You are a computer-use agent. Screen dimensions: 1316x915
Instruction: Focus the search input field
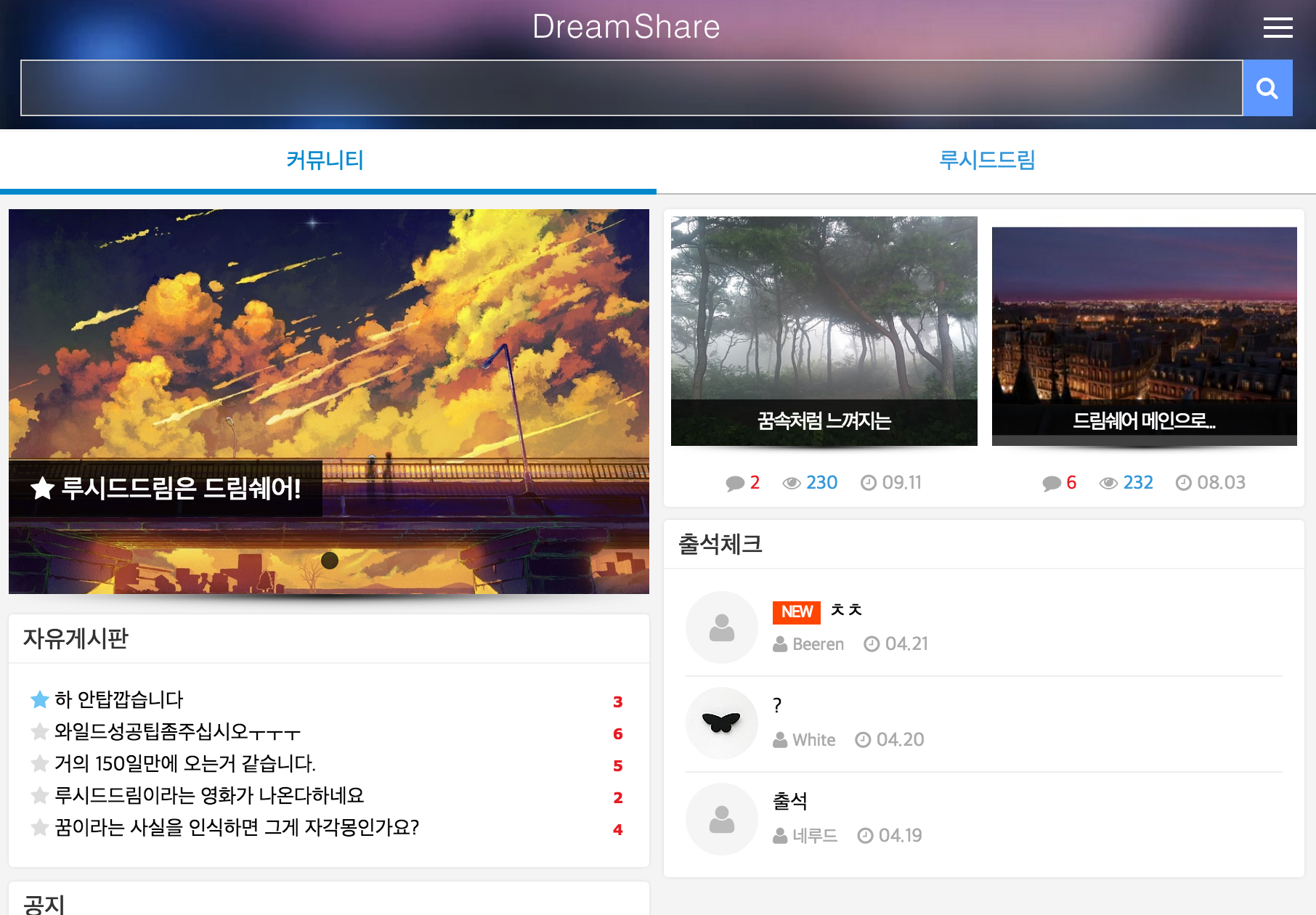click(x=632, y=88)
